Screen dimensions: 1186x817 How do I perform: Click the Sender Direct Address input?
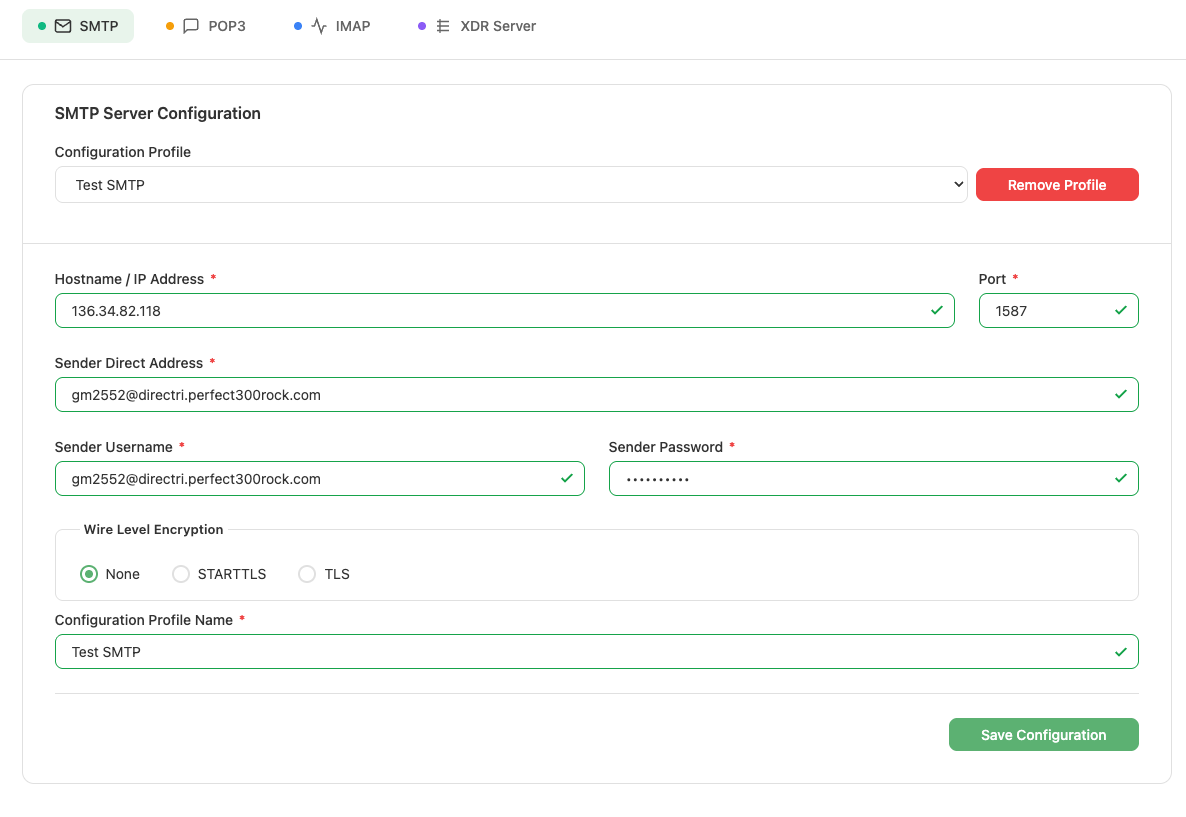click(x=597, y=394)
